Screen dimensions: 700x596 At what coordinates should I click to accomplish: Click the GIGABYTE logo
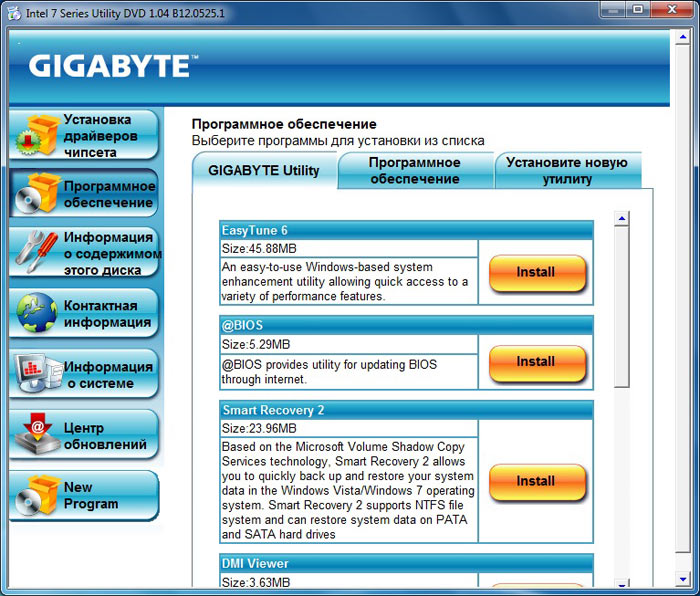[113, 66]
